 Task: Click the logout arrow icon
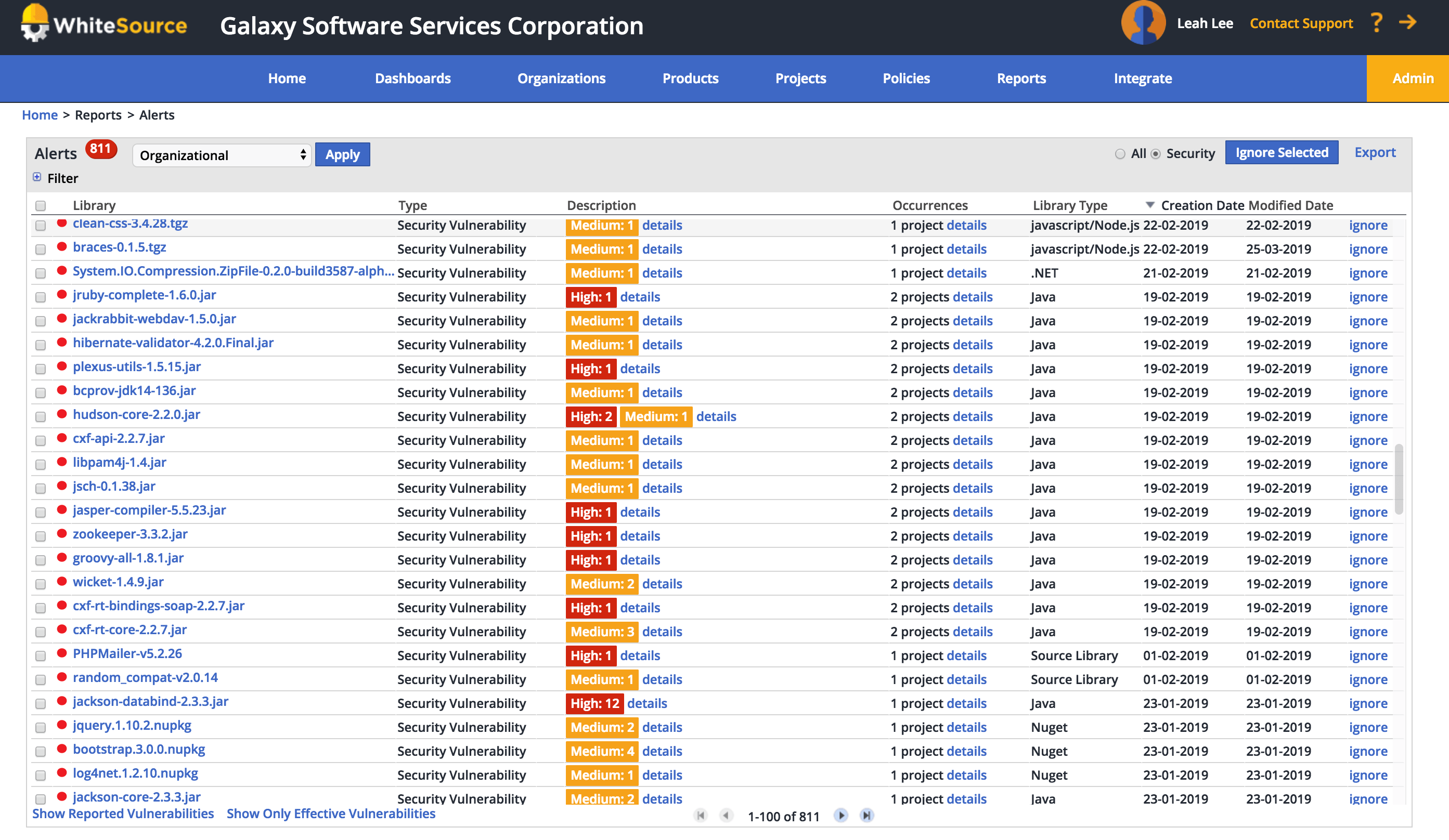coord(1407,22)
